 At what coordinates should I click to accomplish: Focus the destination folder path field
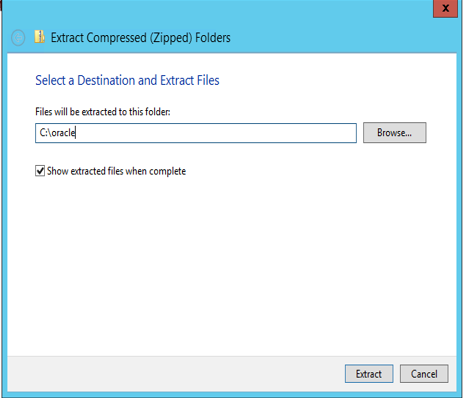pyautogui.click(x=196, y=133)
